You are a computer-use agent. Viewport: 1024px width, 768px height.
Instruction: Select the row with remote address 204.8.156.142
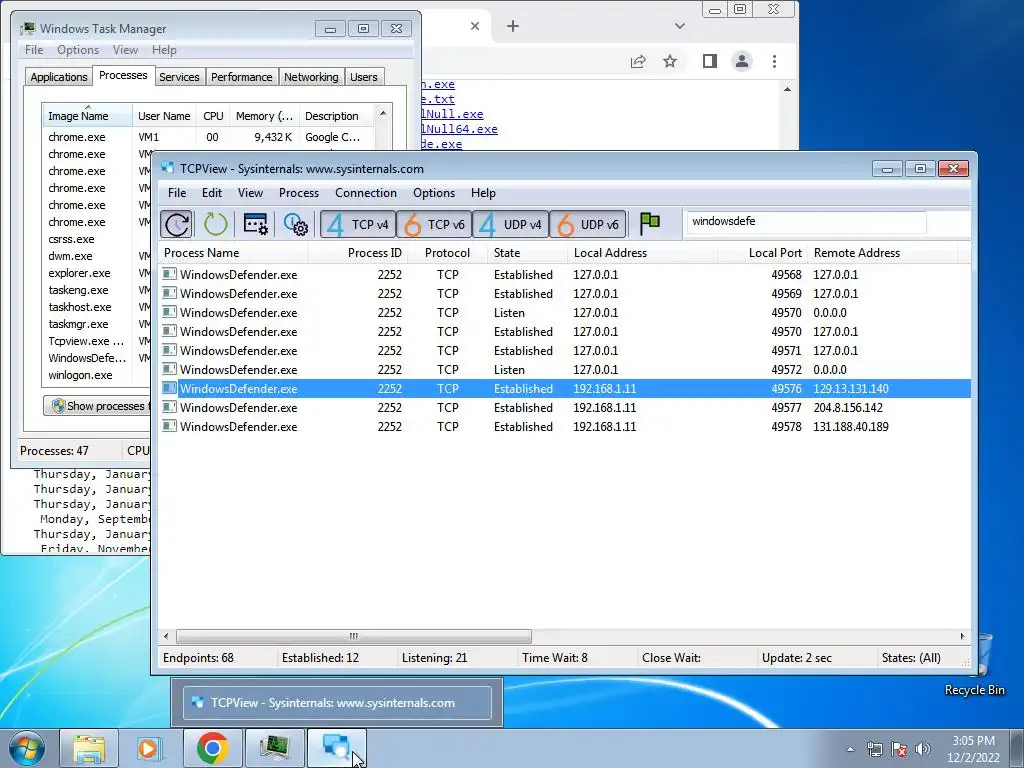point(565,408)
